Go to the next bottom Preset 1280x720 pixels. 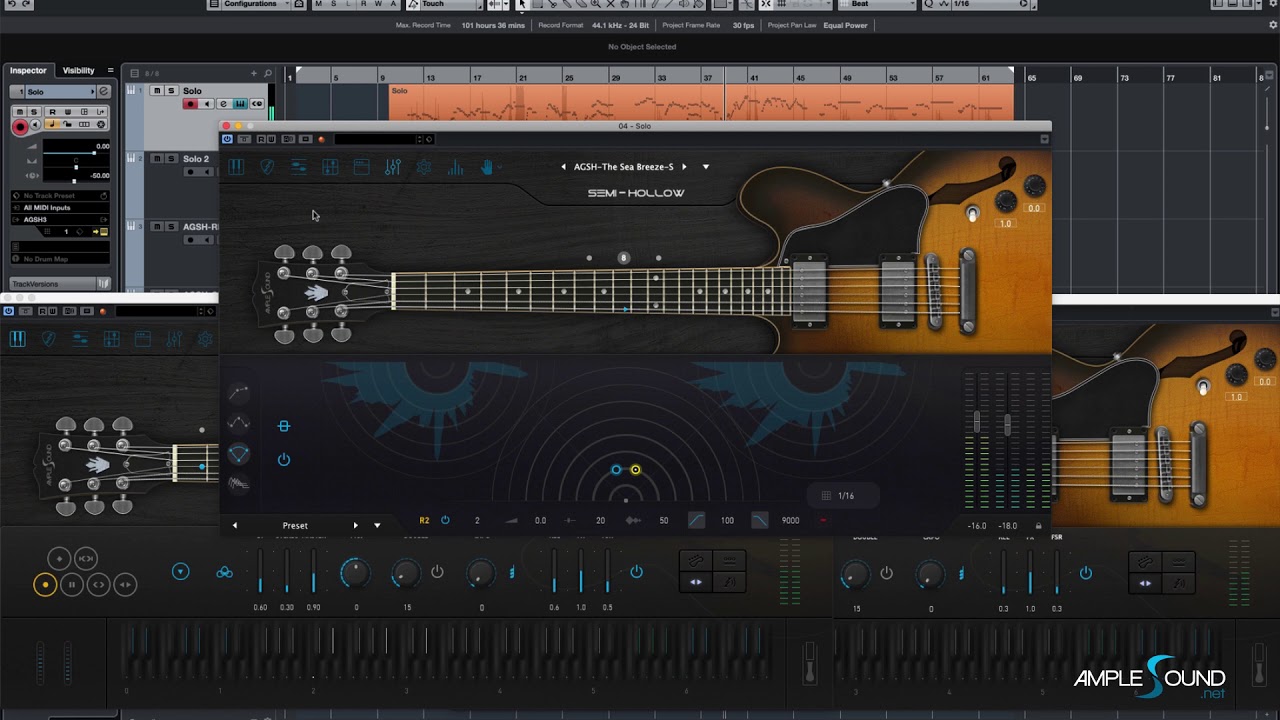[x=355, y=525]
